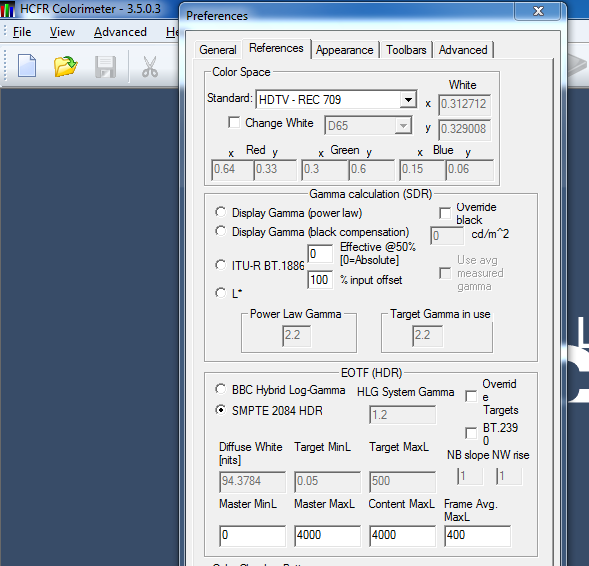This screenshot has height=566, width=589.
Task: Open the Advanced menu in menu bar
Action: [120, 32]
